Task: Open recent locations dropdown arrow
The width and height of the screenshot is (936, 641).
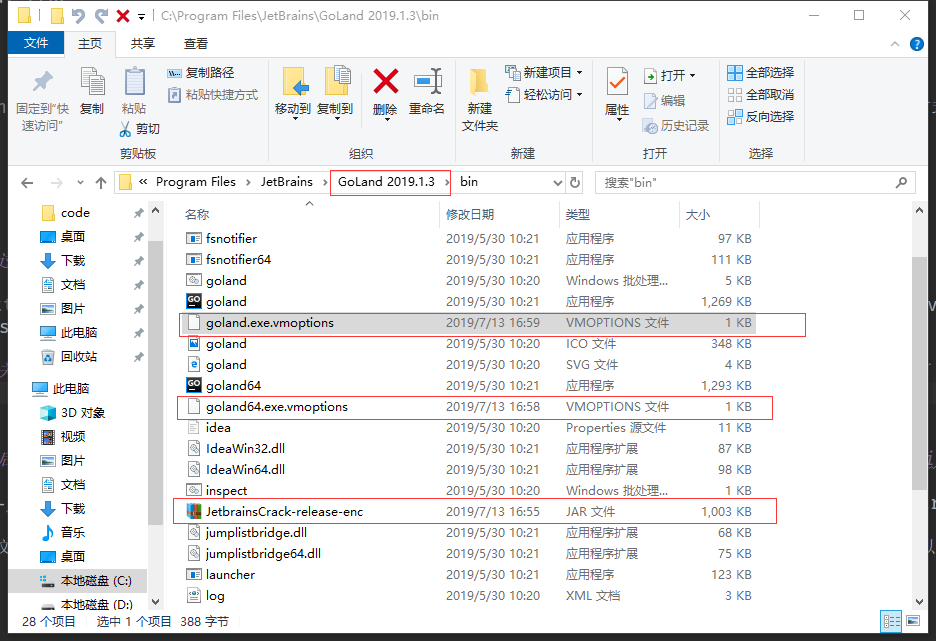Action: pyautogui.click(x=80, y=183)
